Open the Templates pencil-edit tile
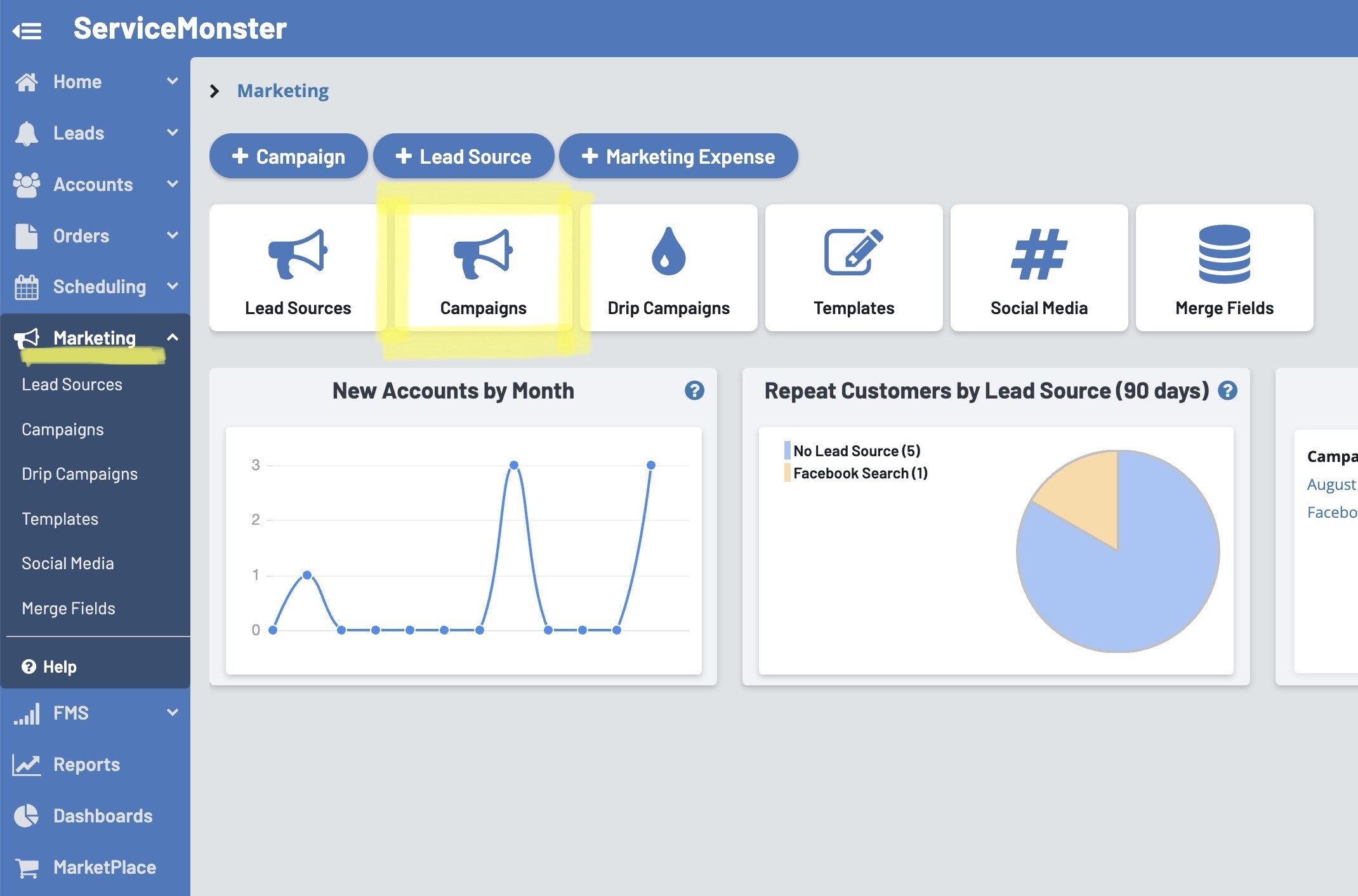Image resolution: width=1358 pixels, height=896 pixels. [x=854, y=268]
